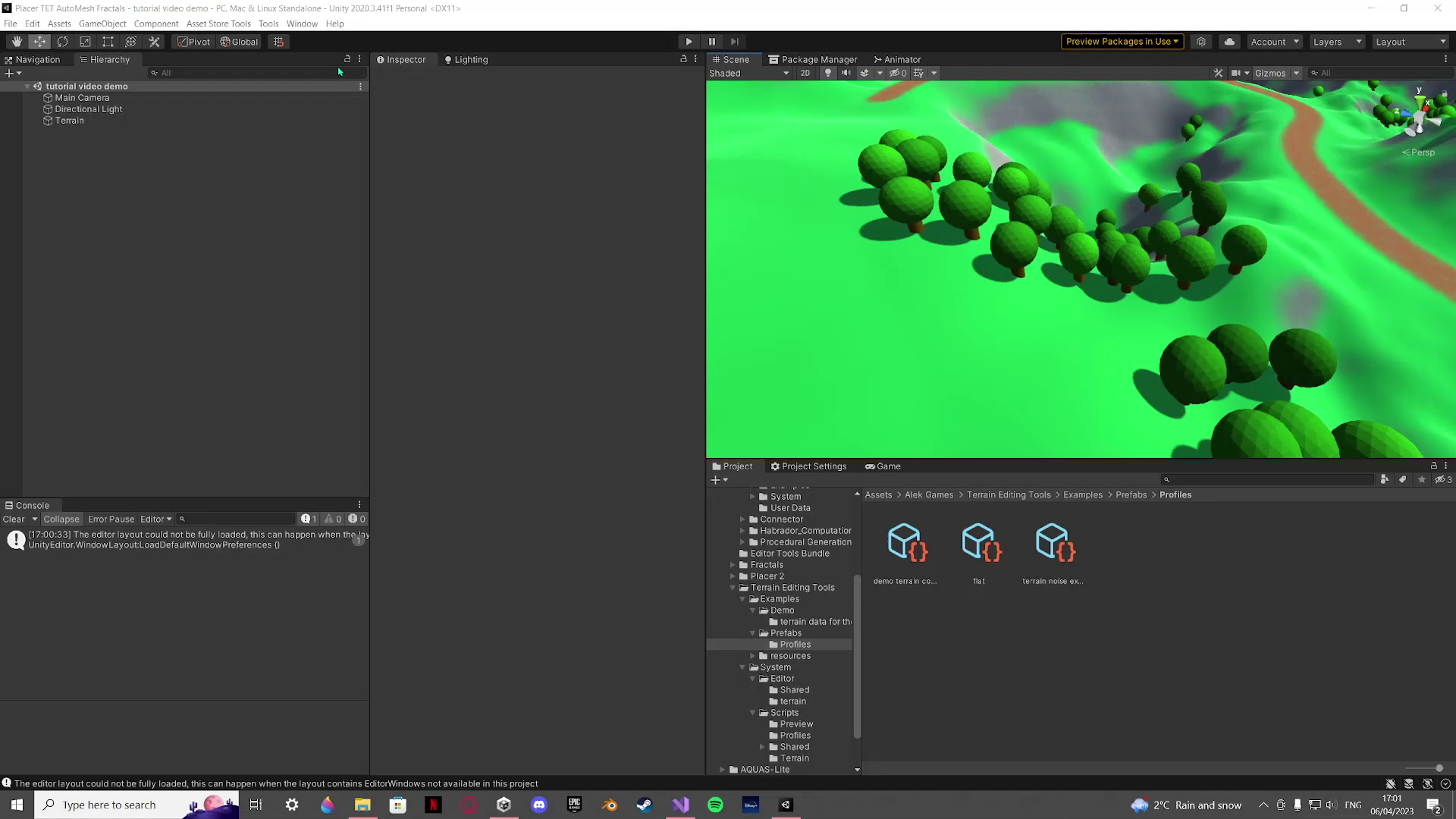The height and width of the screenshot is (819, 1456).
Task: Open the Shaded draw mode dropdown
Action: tap(748, 73)
